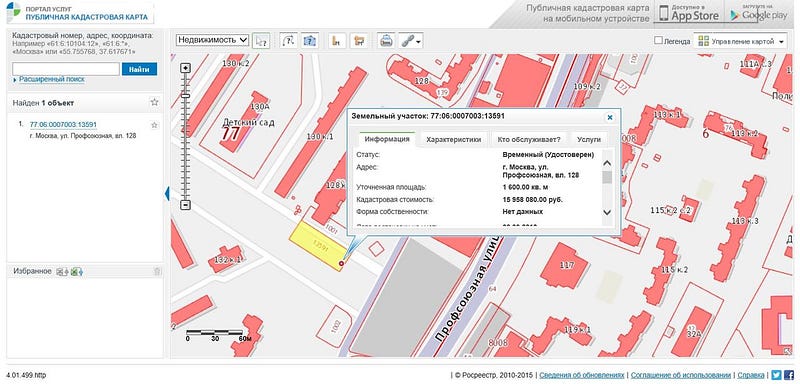Open the Справка help link

click(751, 375)
